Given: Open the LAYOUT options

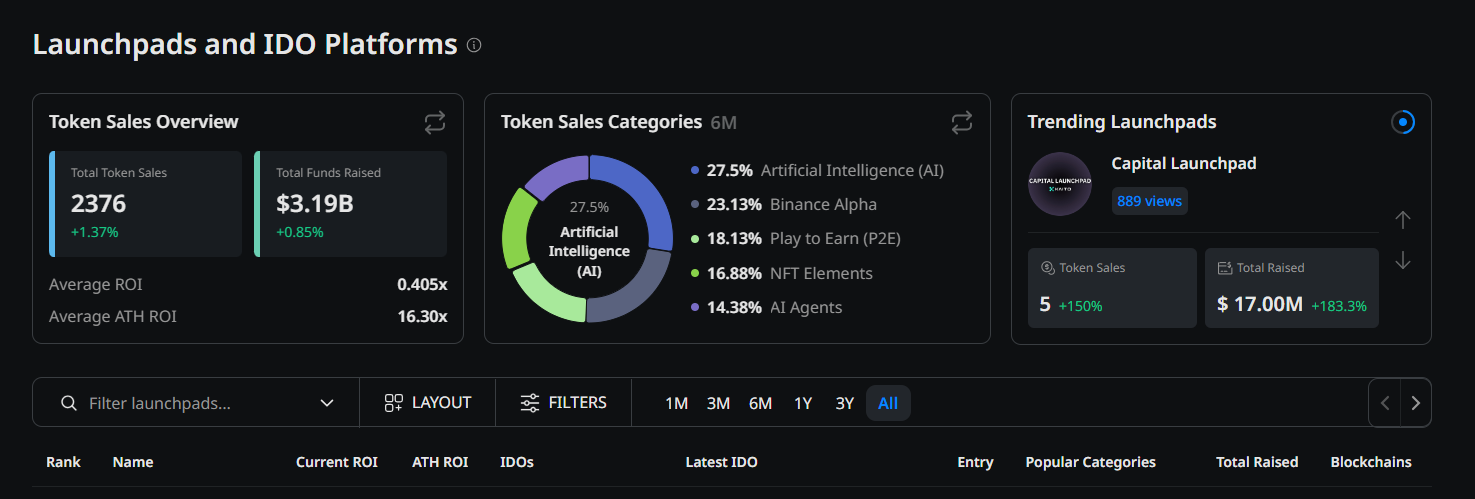Looking at the screenshot, I should pyautogui.click(x=428, y=402).
